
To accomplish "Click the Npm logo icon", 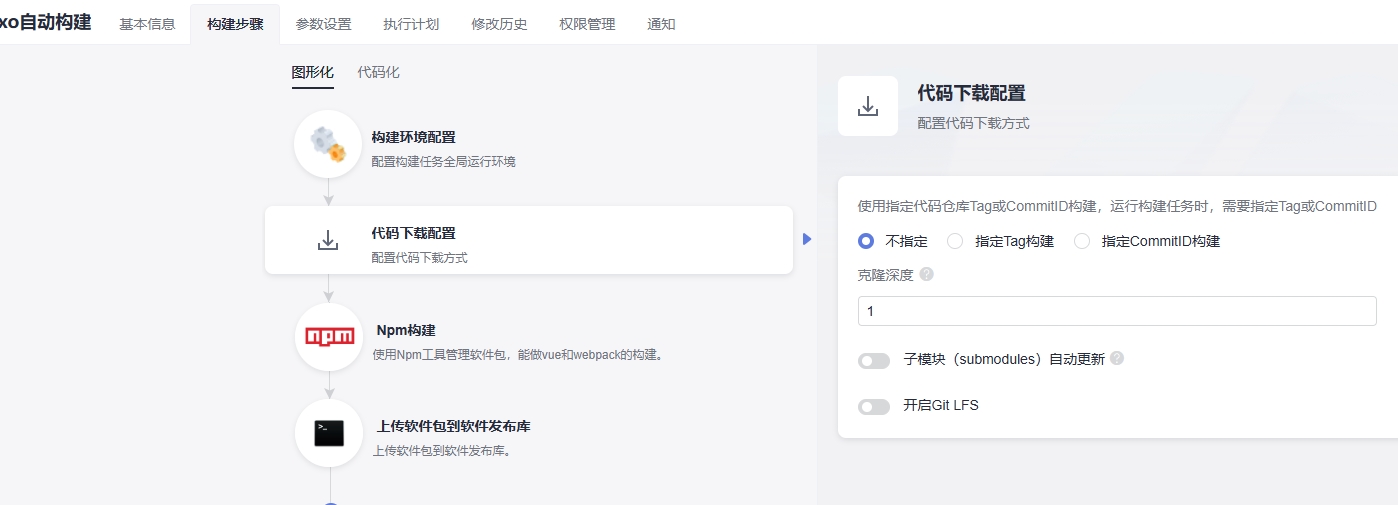I will [x=329, y=337].
